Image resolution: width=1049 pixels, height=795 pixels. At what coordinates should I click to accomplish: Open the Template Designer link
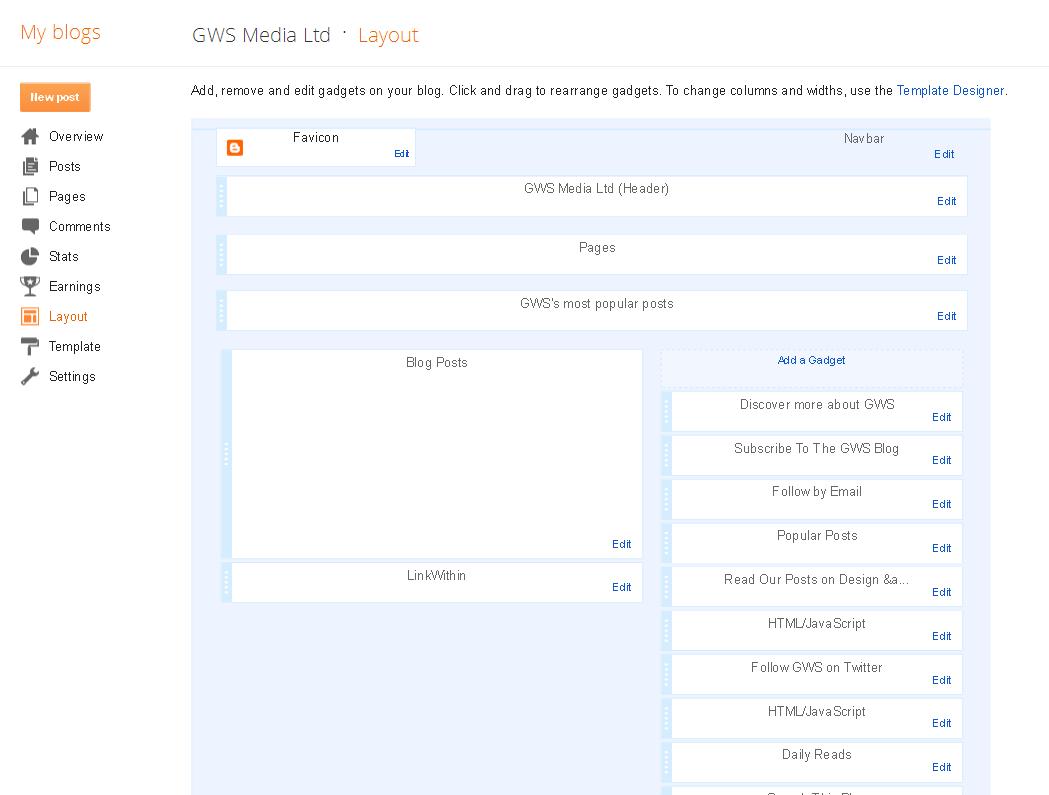(x=950, y=90)
